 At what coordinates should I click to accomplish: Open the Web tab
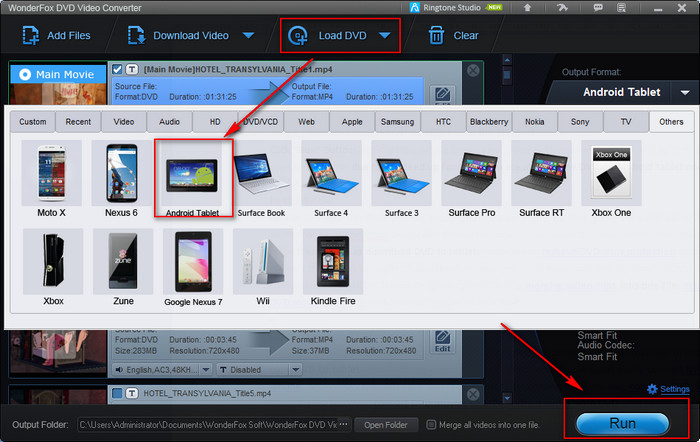(x=306, y=122)
